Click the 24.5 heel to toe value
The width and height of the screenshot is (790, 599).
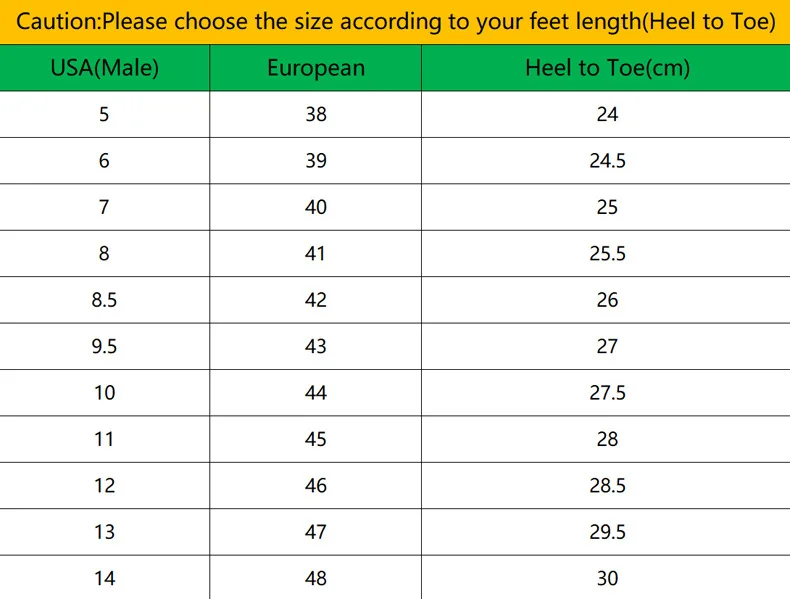pos(607,161)
